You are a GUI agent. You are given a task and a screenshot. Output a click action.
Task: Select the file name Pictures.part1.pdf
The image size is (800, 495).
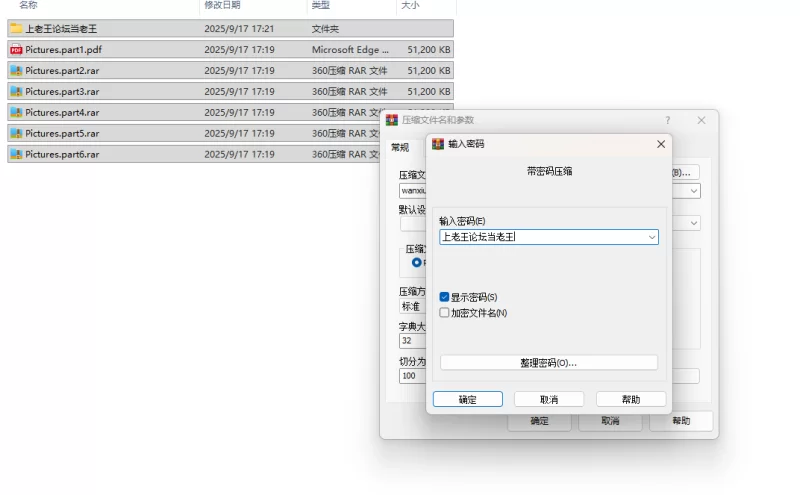tap(63, 50)
